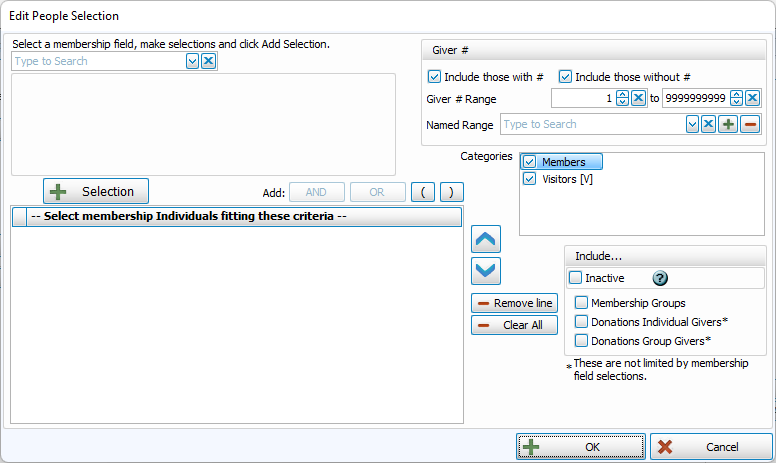Delete Named Range with minus icon
776x463 pixels.
coord(750,124)
